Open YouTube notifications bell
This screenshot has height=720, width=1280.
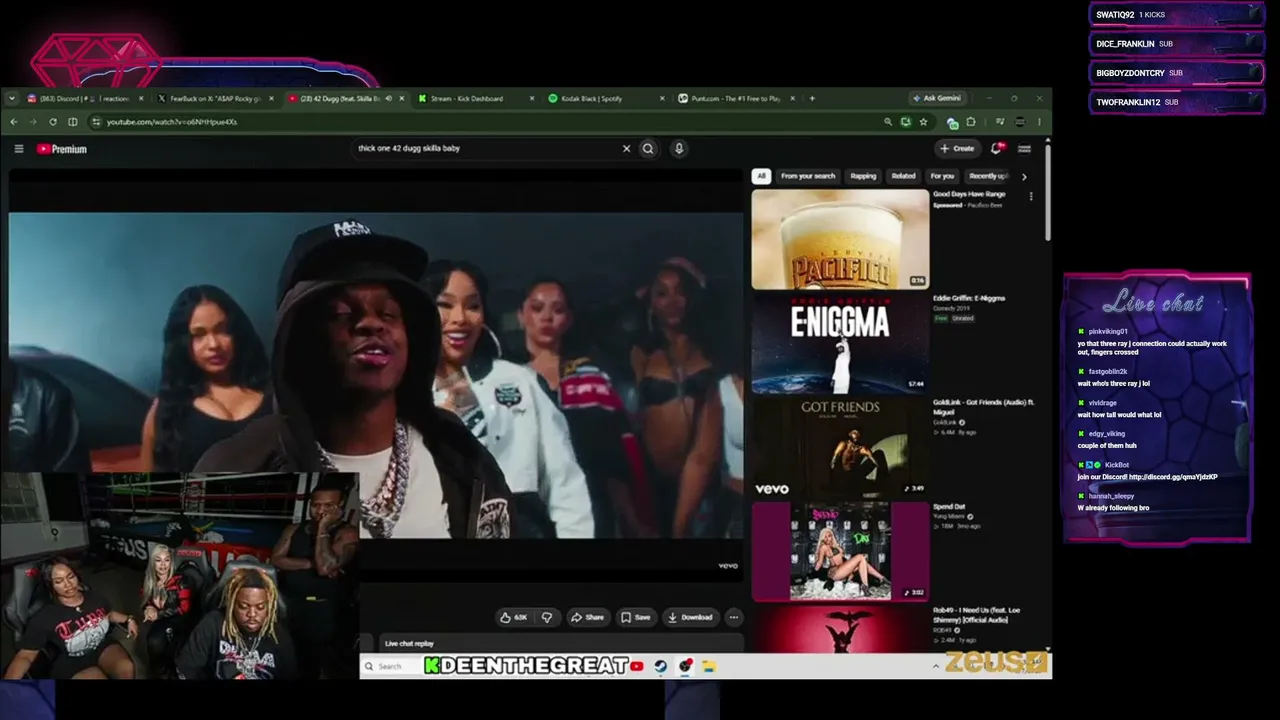coord(996,148)
